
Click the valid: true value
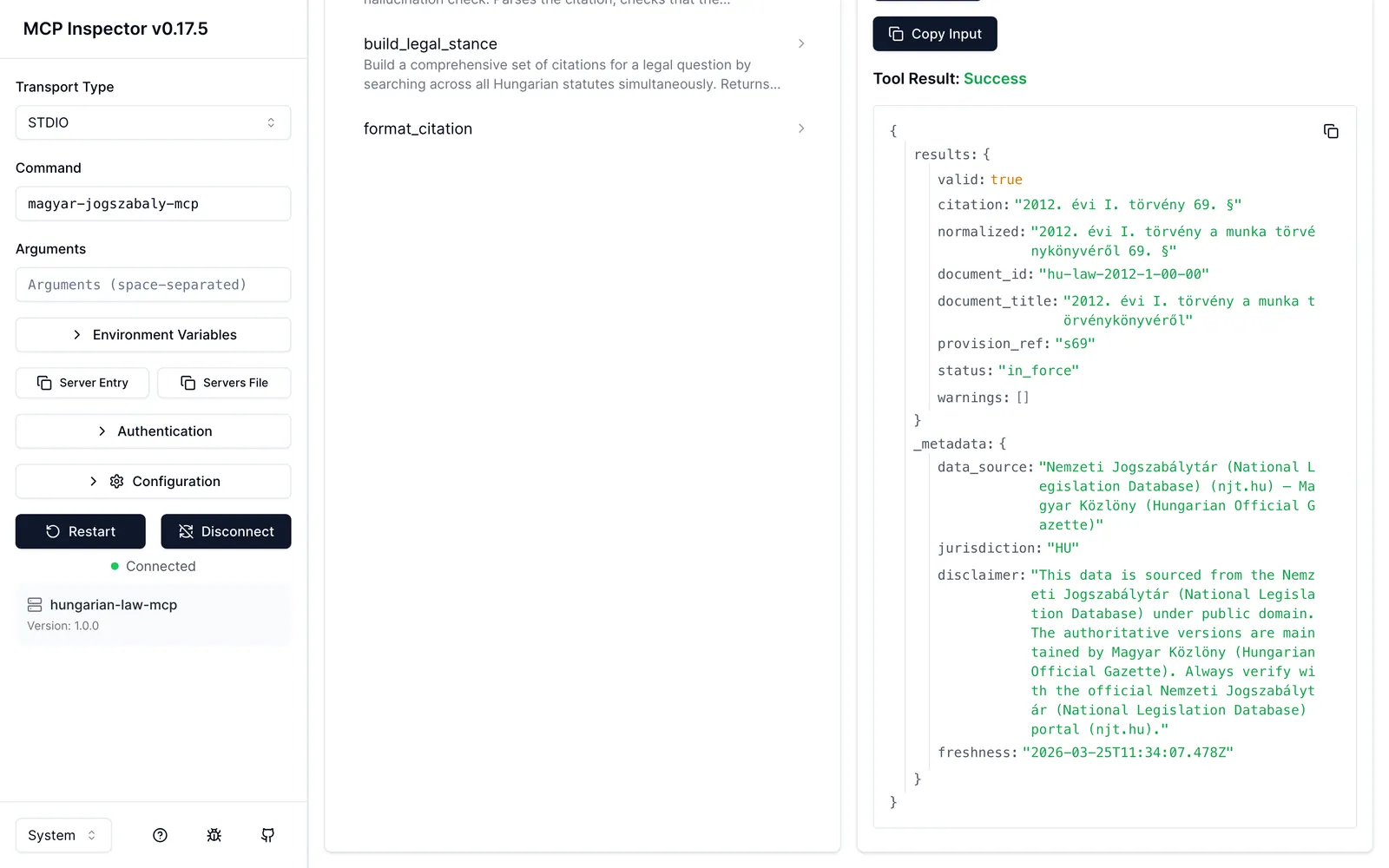click(1006, 180)
